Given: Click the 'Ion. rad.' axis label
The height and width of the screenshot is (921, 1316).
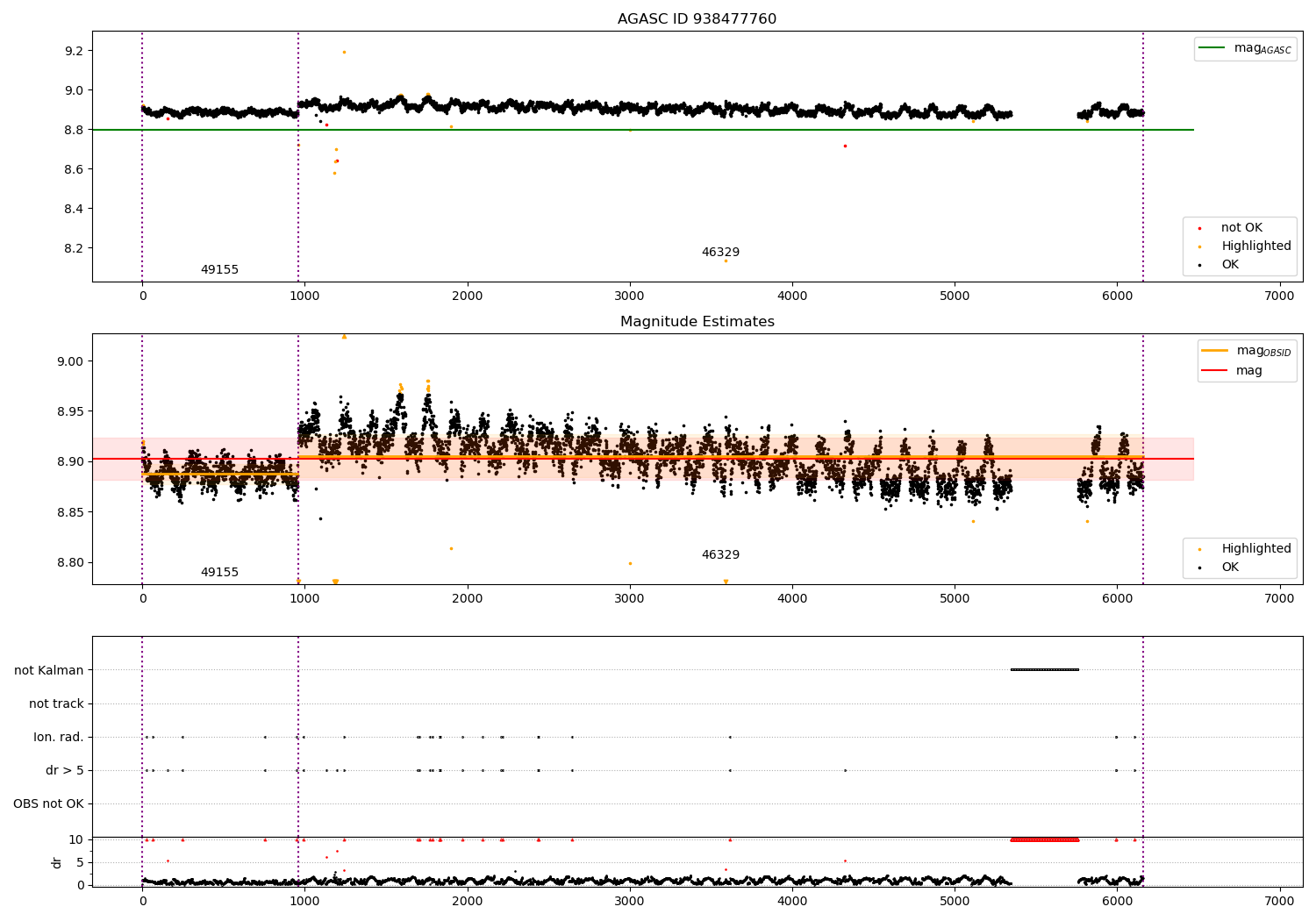Looking at the screenshot, I should pyautogui.click(x=59, y=738).
